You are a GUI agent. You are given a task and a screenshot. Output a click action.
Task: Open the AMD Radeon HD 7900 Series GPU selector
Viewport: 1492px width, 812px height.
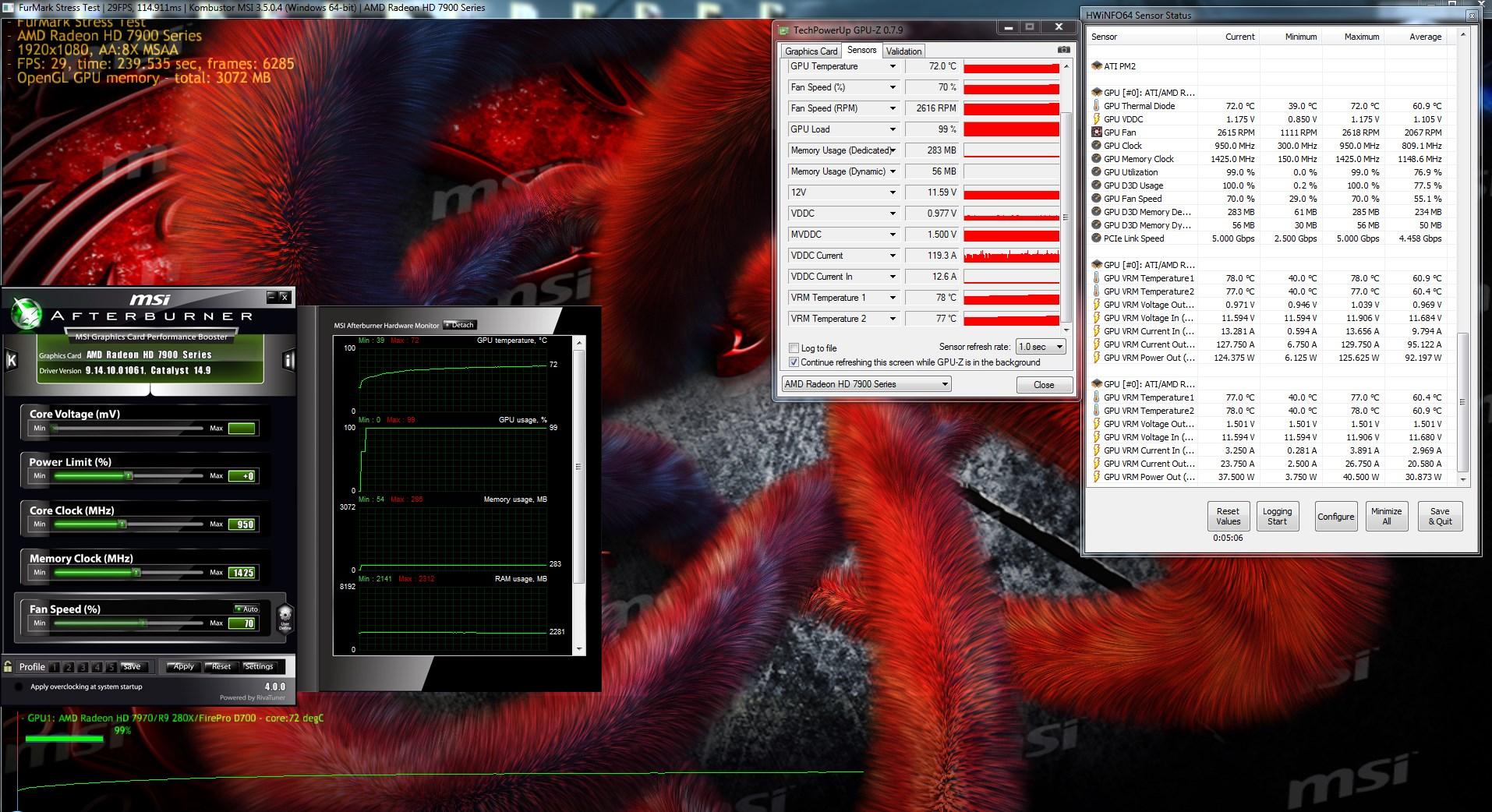(866, 384)
